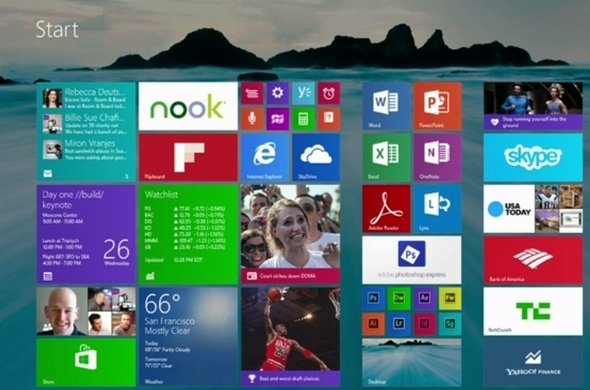This screenshot has width=590, height=390.
Task: Open the SkyDrive cloud tile
Action: (x=316, y=157)
